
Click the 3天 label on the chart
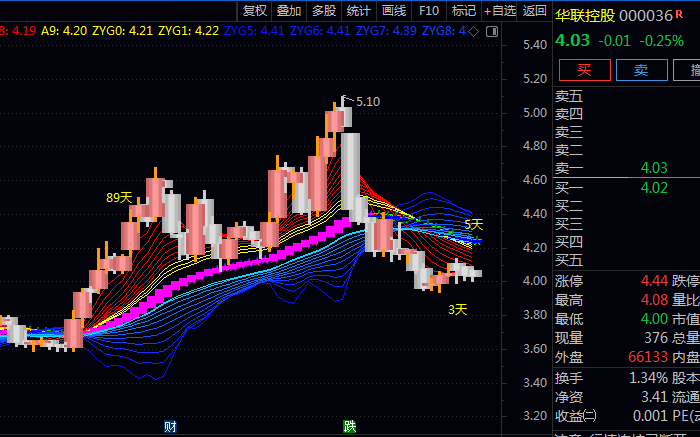[458, 310]
